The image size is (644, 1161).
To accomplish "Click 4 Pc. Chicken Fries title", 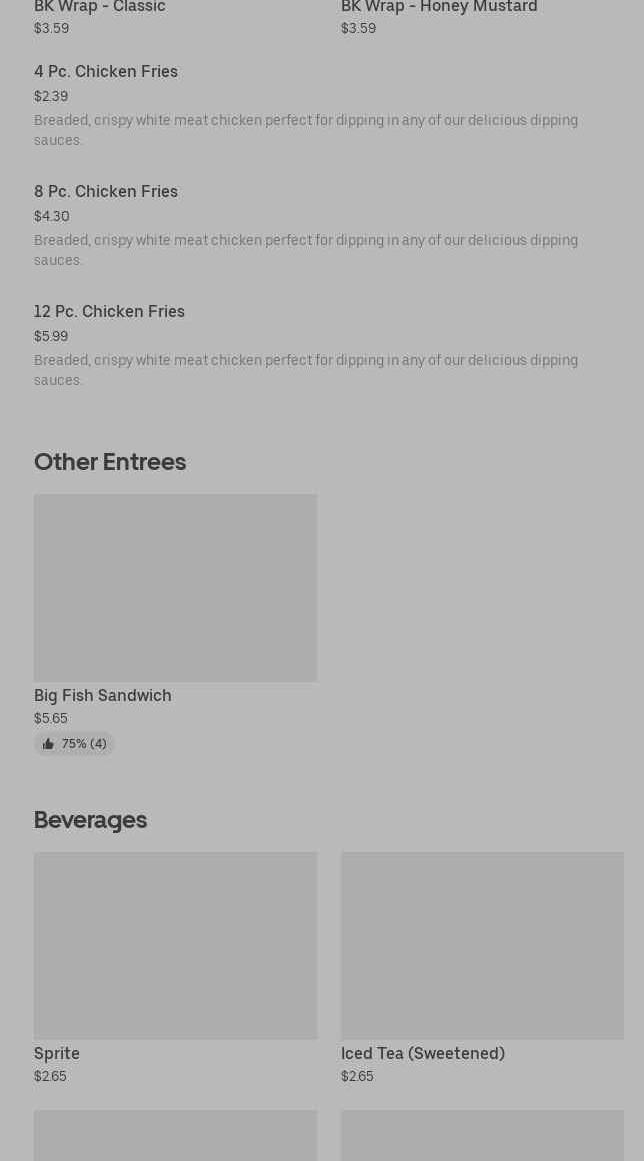I will pos(106,71).
